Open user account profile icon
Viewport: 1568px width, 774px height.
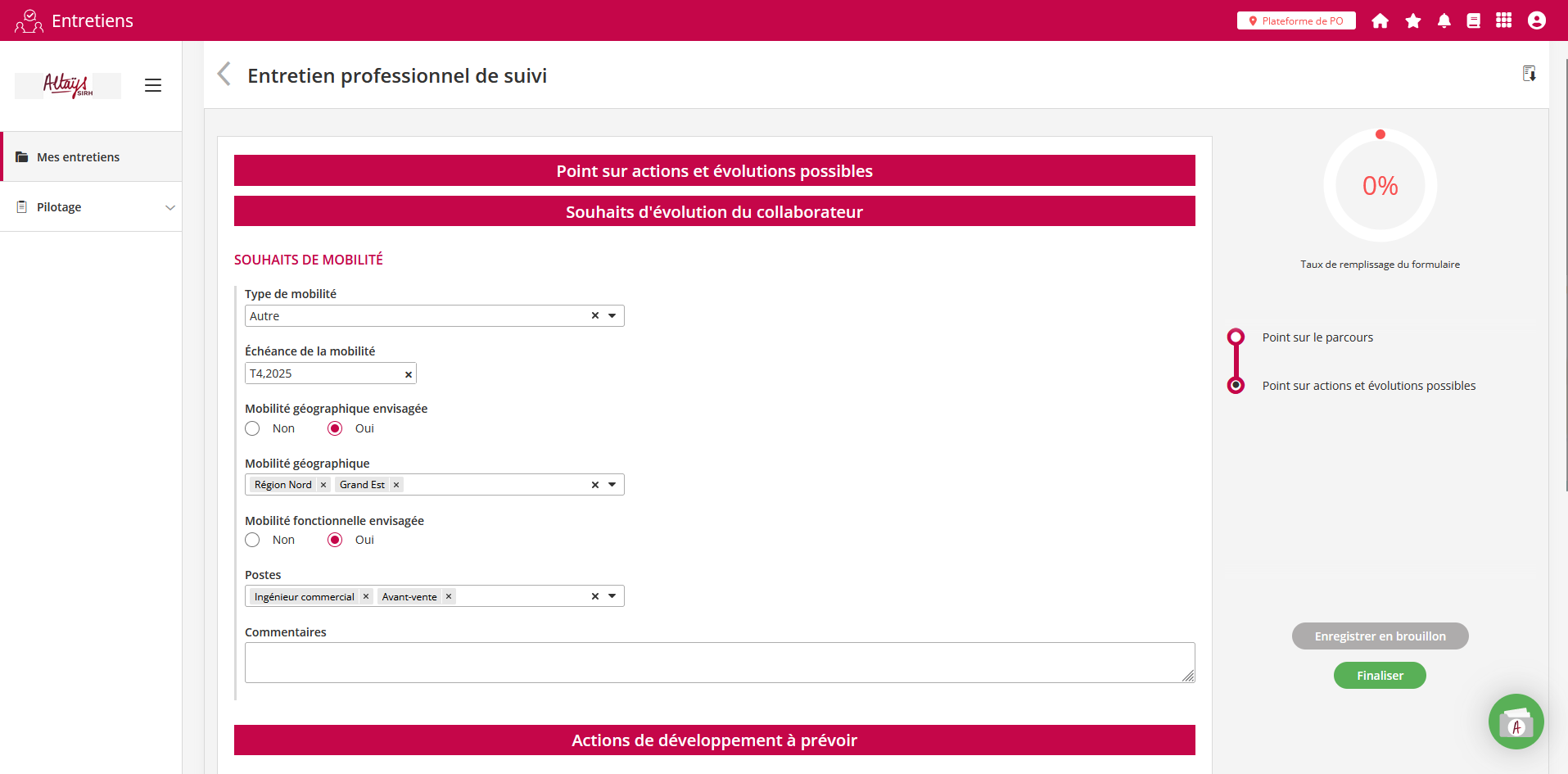click(1536, 20)
